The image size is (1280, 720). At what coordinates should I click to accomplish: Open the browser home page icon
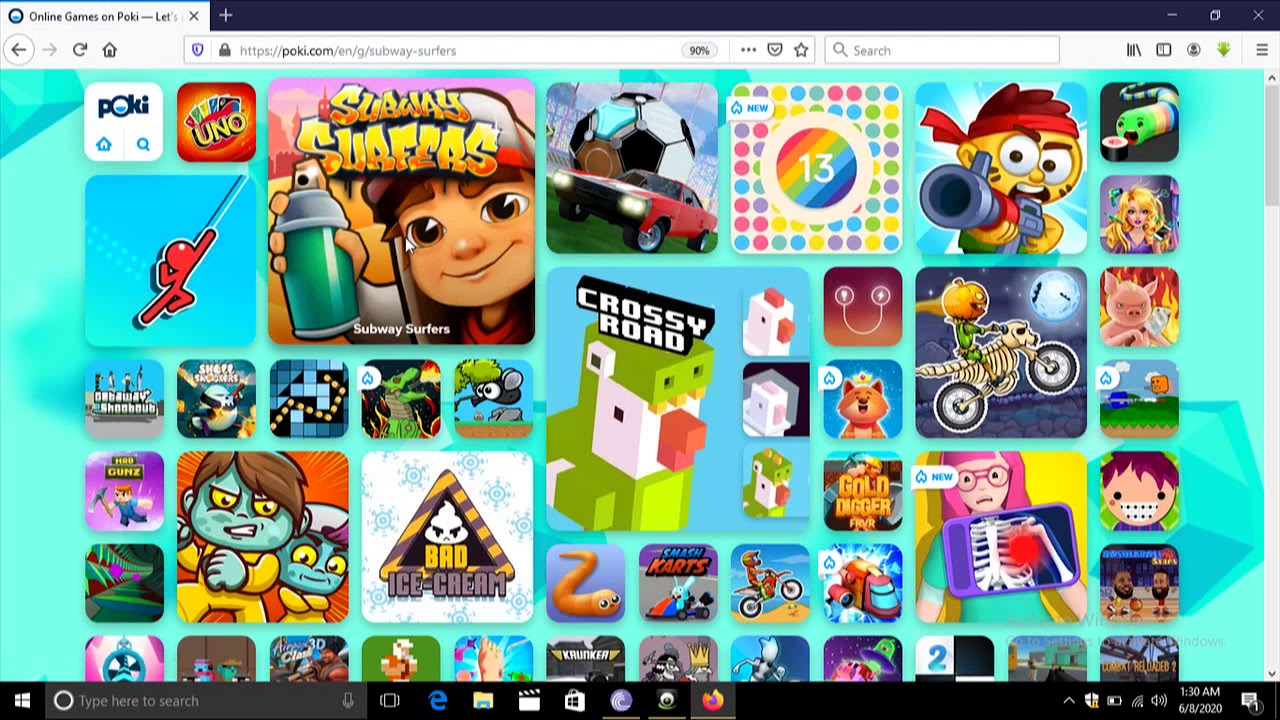(x=110, y=50)
